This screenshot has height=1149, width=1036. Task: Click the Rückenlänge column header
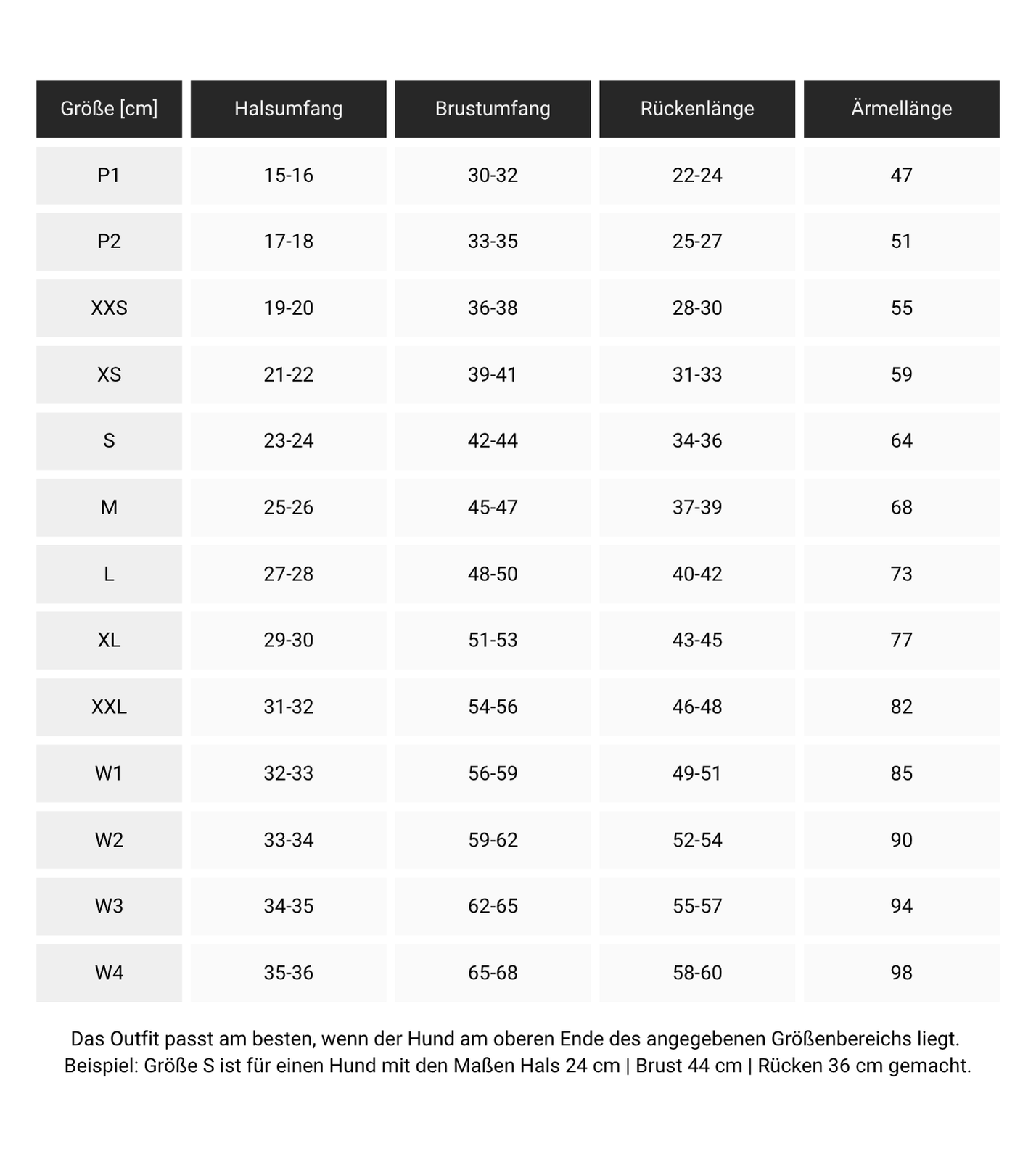(696, 109)
